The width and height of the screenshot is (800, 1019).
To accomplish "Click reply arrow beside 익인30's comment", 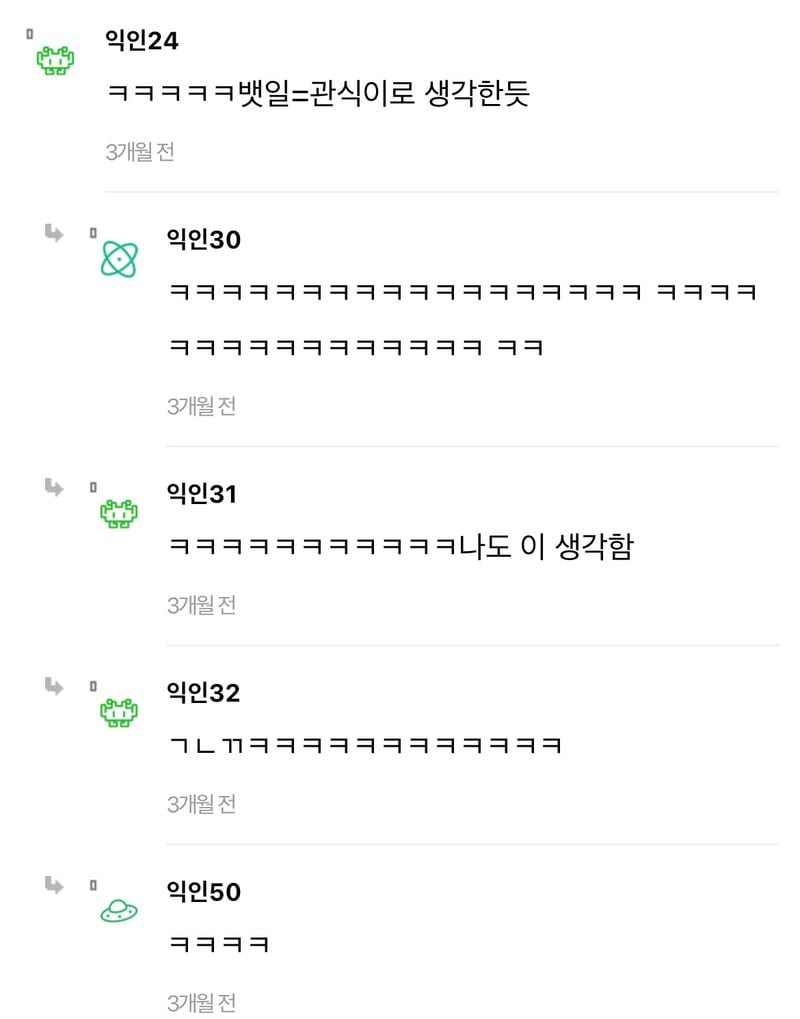I will (54, 233).
